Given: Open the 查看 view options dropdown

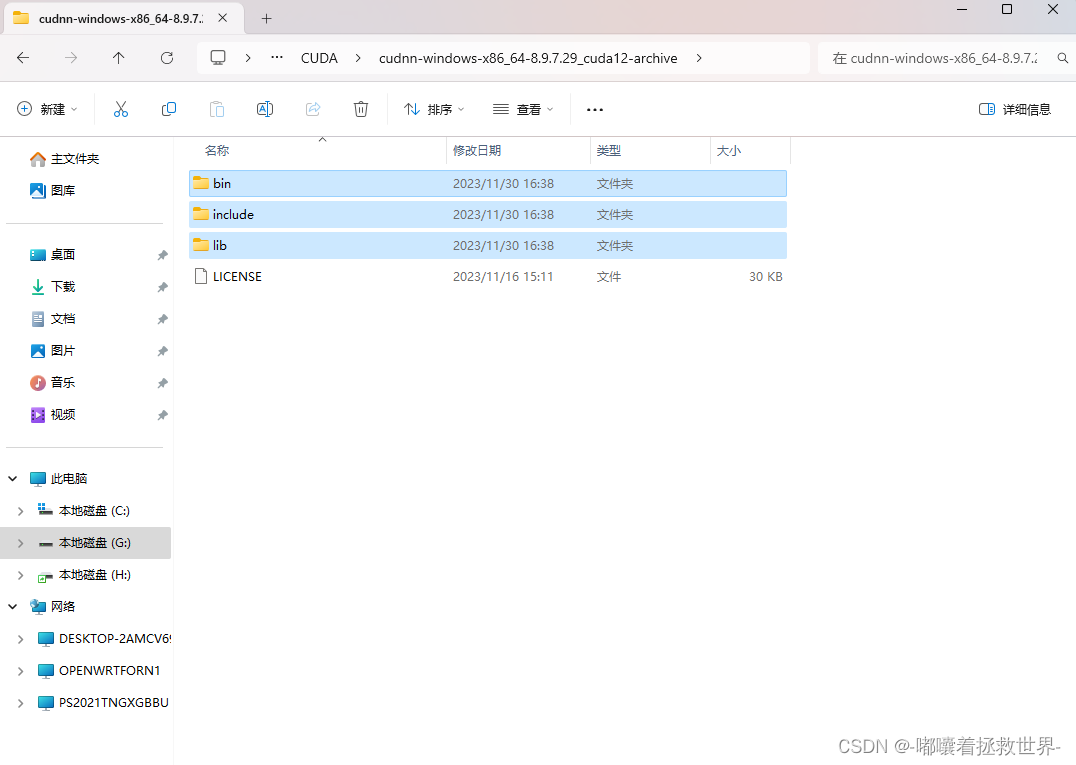Looking at the screenshot, I should pos(522,109).
